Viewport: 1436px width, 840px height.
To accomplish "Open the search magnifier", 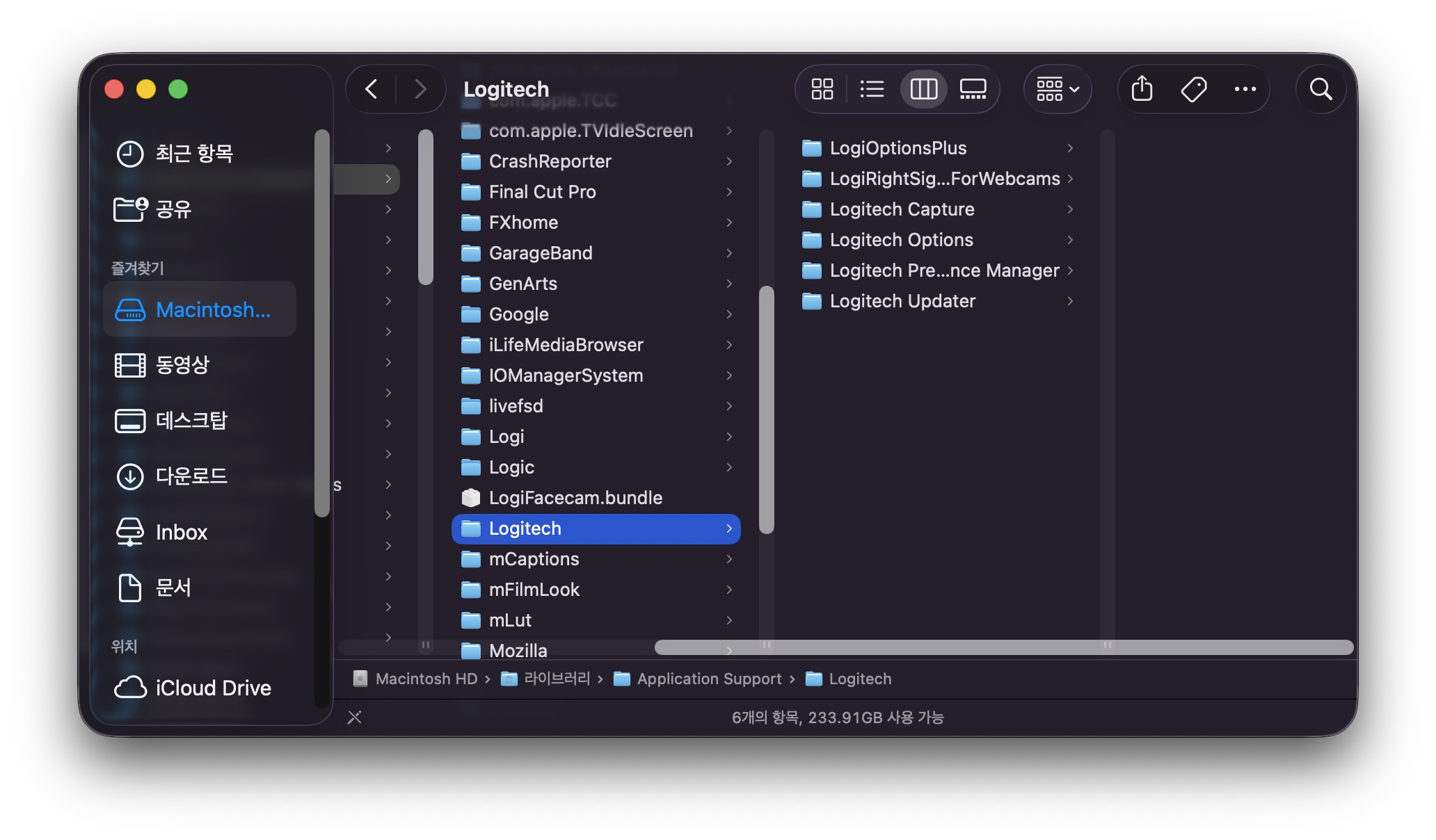I will [x=1320, y=89].
